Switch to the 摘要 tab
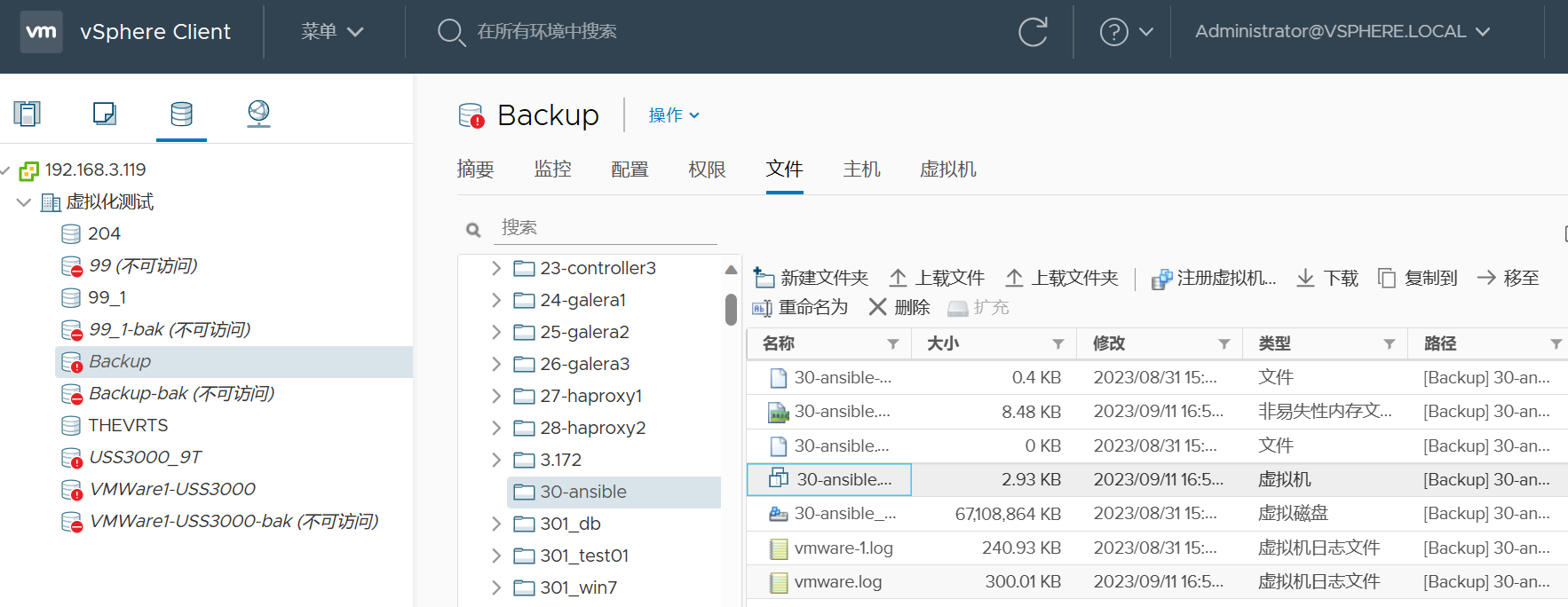The width and height of the screenshot is (1568, 607). point(475,169)
